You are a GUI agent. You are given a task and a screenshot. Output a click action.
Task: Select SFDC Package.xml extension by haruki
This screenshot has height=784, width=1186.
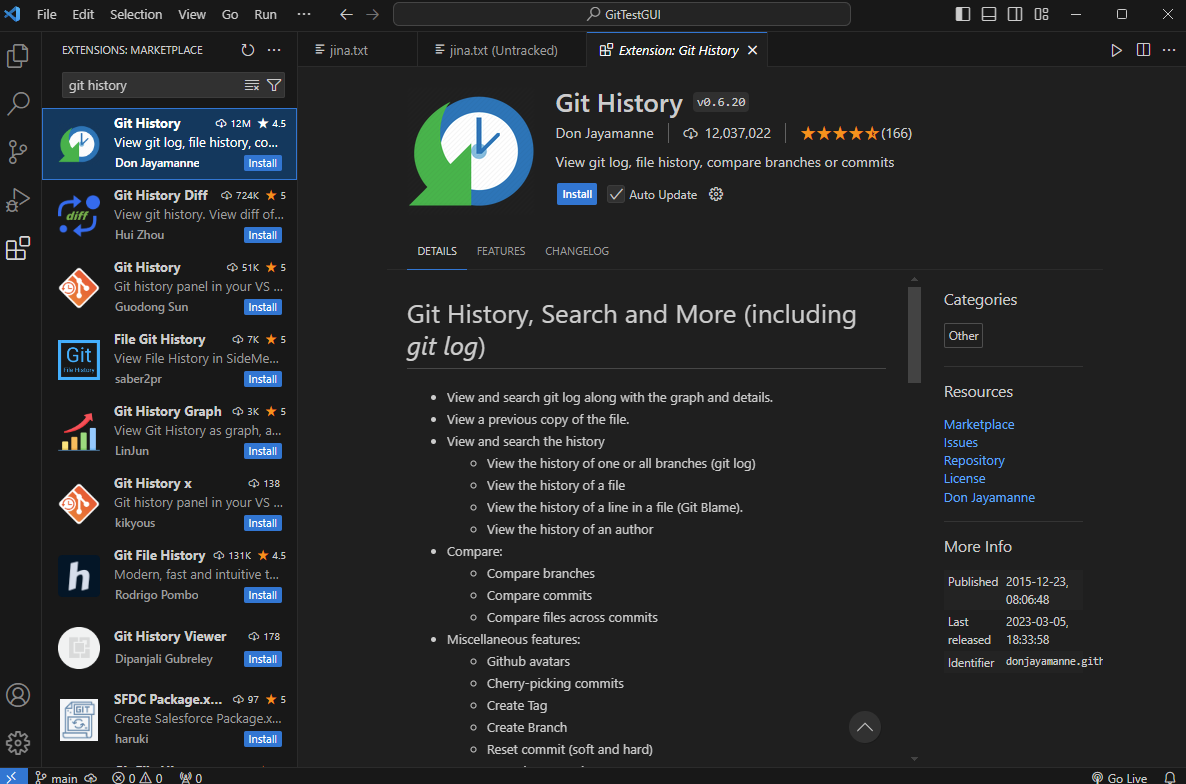pos(169,719)
